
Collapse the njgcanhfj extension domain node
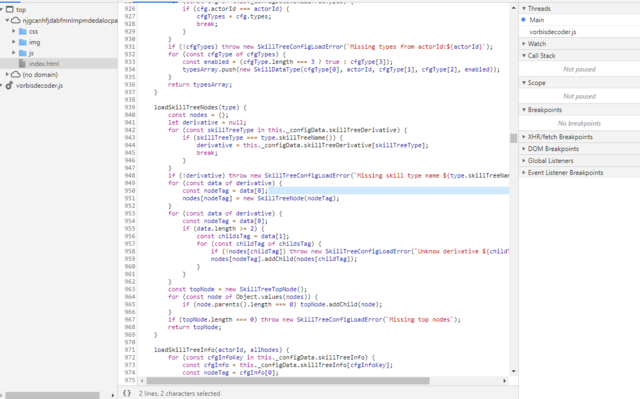[7, 20]
